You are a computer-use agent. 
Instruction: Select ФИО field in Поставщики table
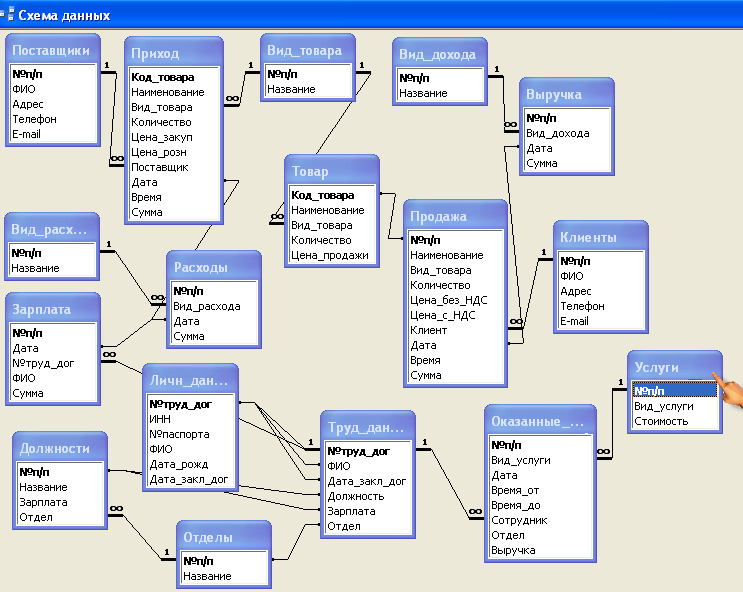(53, 89)
